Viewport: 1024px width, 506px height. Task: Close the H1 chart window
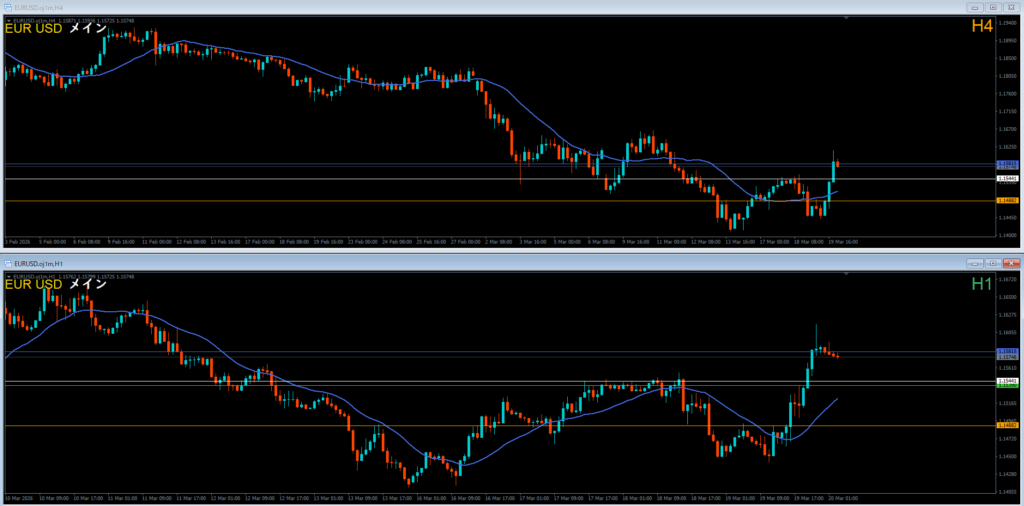(1009, 262)
